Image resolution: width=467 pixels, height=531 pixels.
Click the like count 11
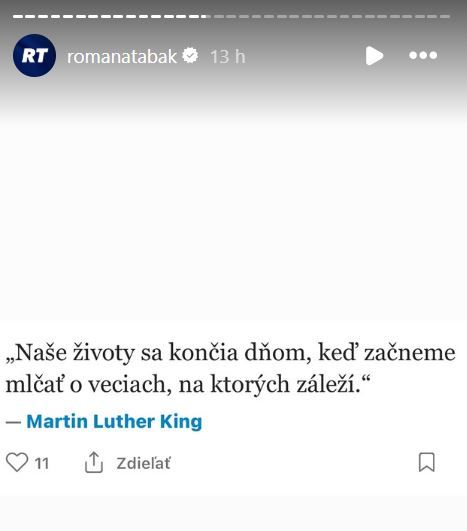pyautogui.click(x=42, y=464)
